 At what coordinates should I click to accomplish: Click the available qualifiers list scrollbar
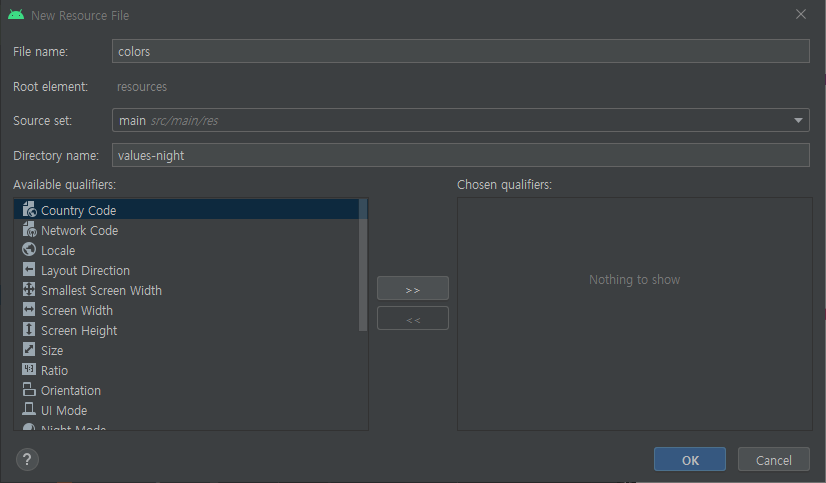tap(363, 265)
